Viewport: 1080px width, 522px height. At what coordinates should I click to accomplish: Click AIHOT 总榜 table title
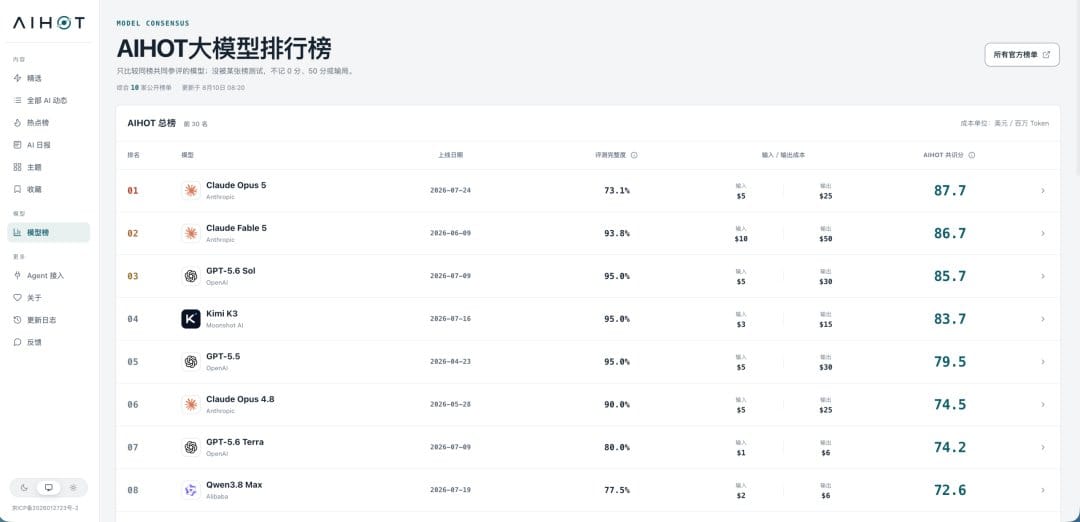click(x=152, y=123)
